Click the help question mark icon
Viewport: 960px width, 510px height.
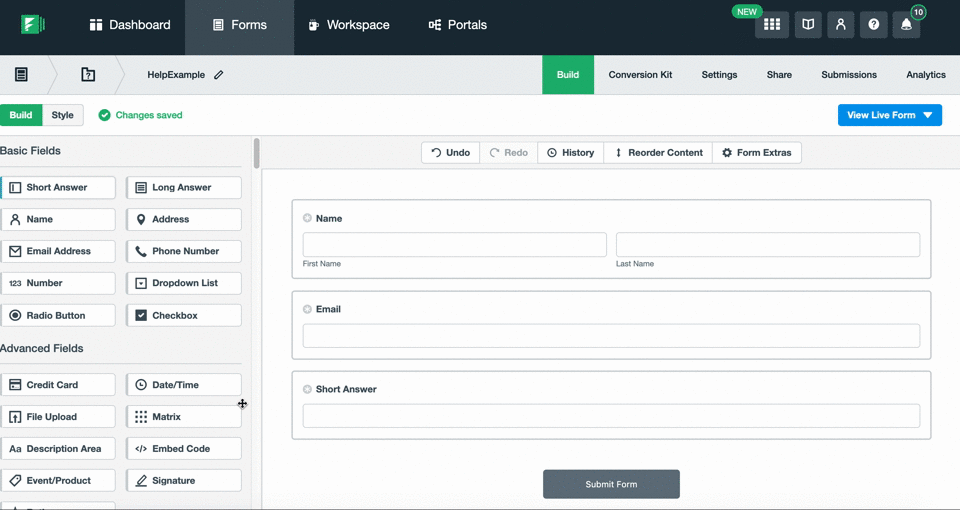point(874,25)
